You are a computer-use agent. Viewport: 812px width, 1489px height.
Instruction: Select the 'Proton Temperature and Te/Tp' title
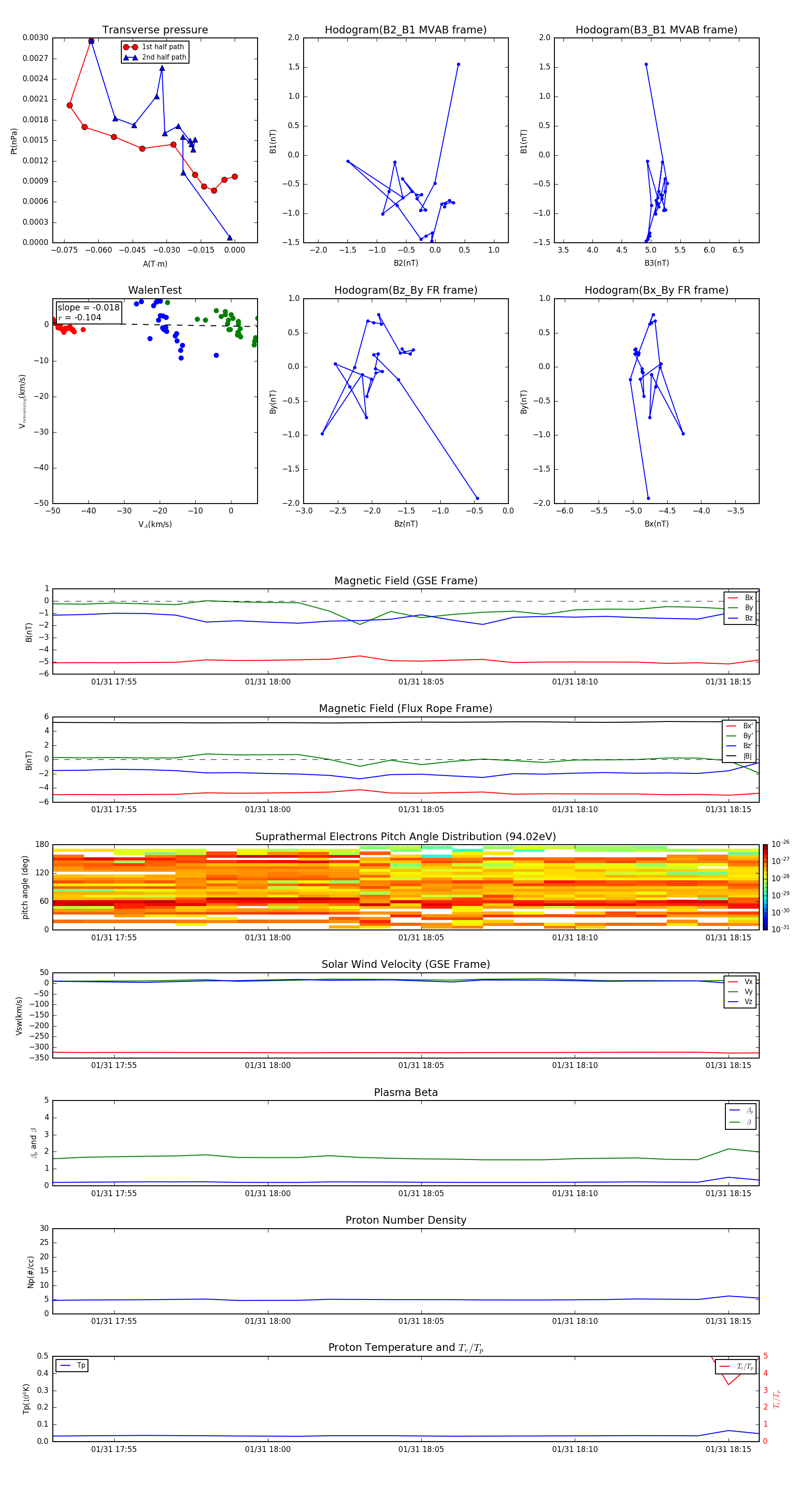tap(406, 1348)
